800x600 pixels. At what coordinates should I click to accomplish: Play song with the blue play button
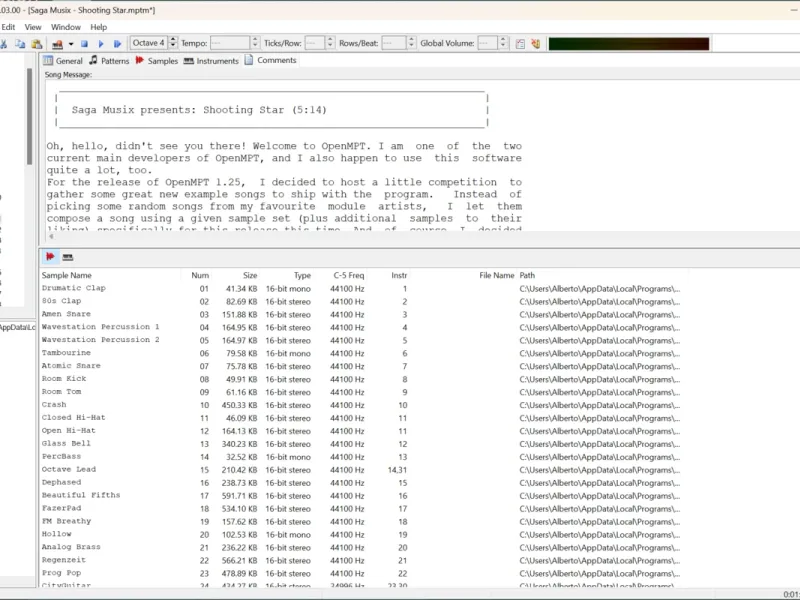[x=101, y=44]
